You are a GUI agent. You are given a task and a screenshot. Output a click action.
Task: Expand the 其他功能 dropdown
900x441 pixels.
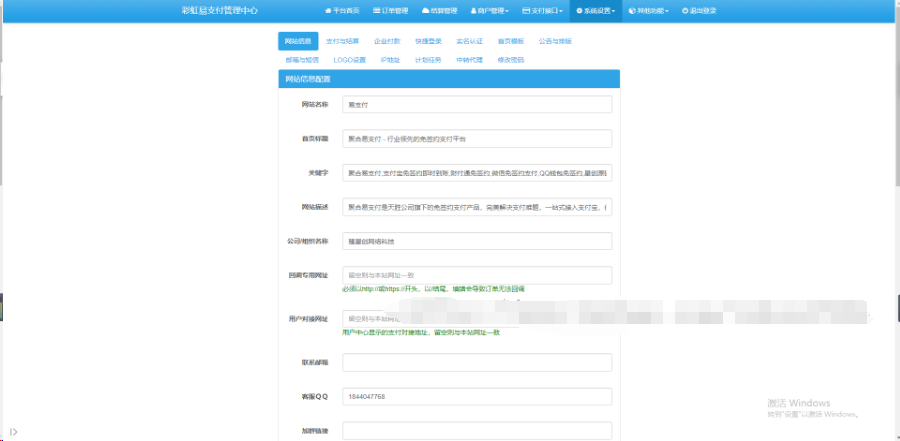tap(649, 10)
